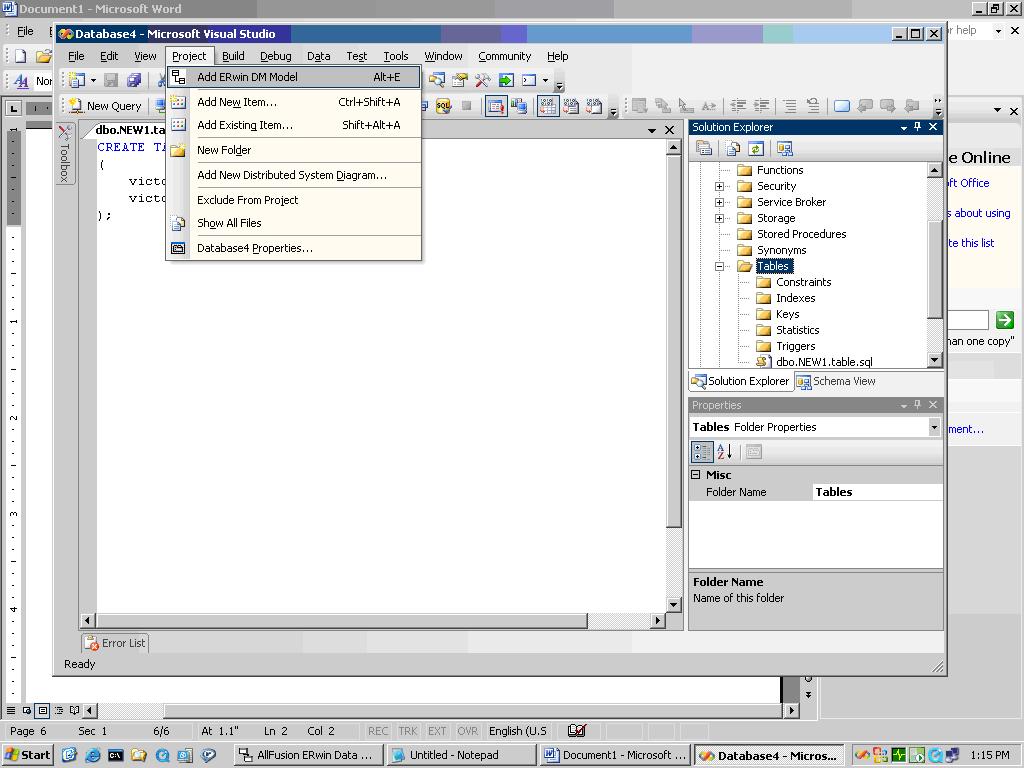The image size is (1024, 768).
Task: Select the Stored Procedures folder
Action: click(x=801, y=234)
